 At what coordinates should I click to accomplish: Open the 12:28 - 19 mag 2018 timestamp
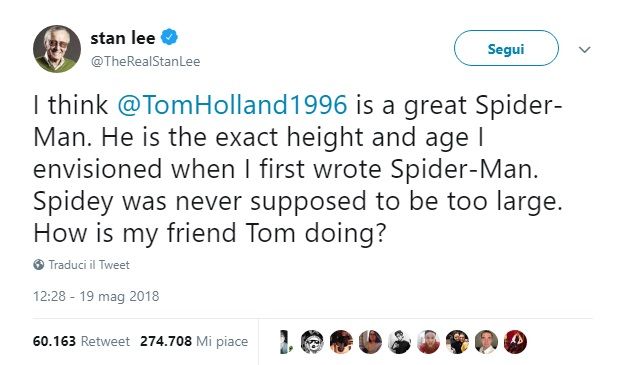[x=96, y=296]
